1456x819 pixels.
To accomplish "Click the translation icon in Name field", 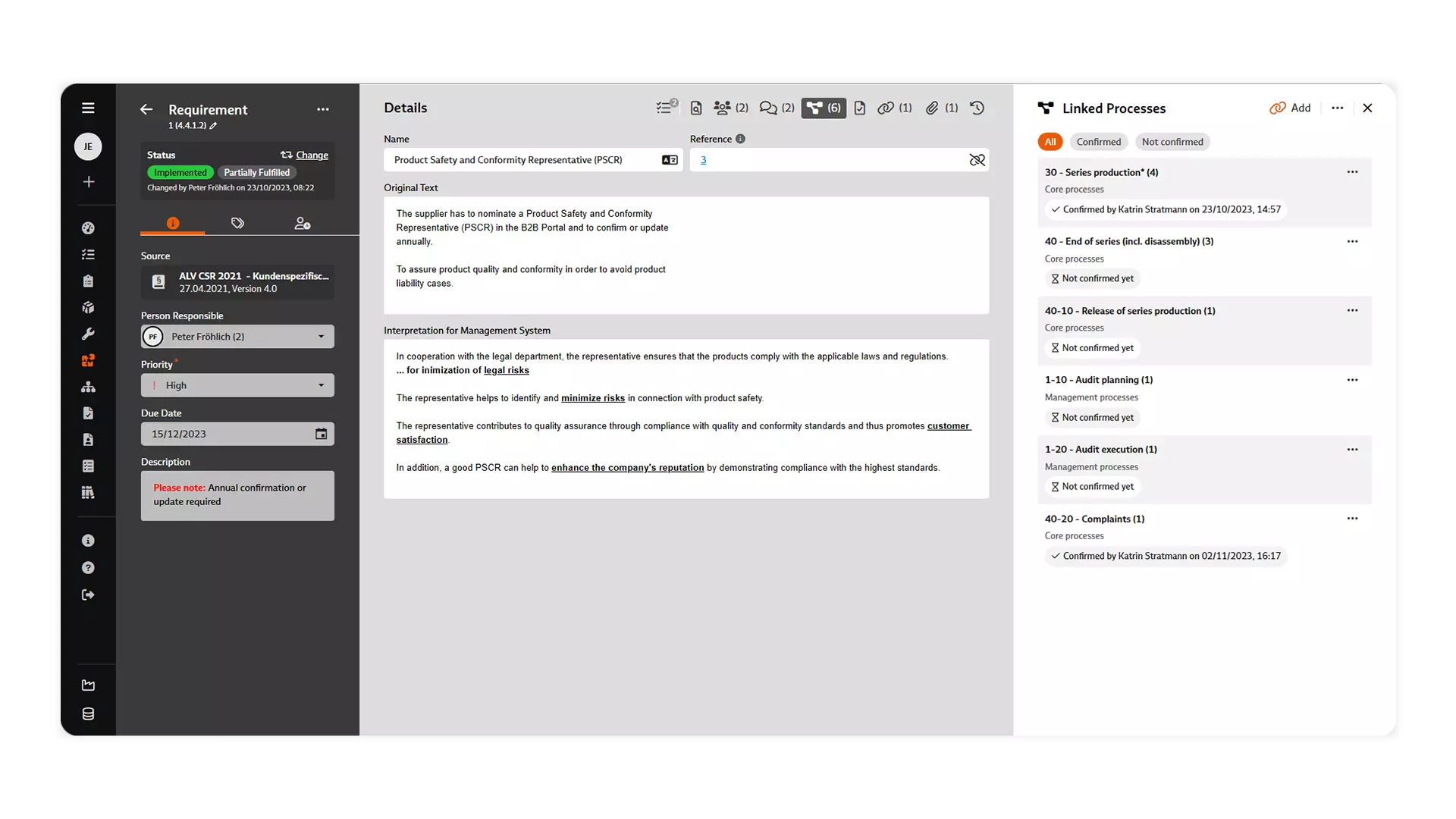I will 670,160.
